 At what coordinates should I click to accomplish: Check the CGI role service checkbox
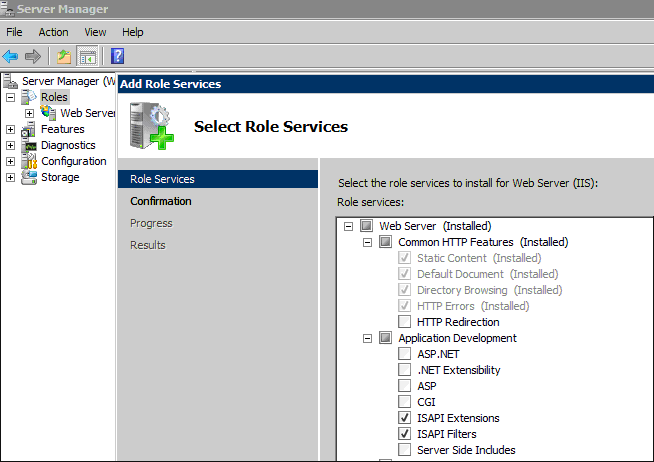pyautogui.click(x=404, y=402)
